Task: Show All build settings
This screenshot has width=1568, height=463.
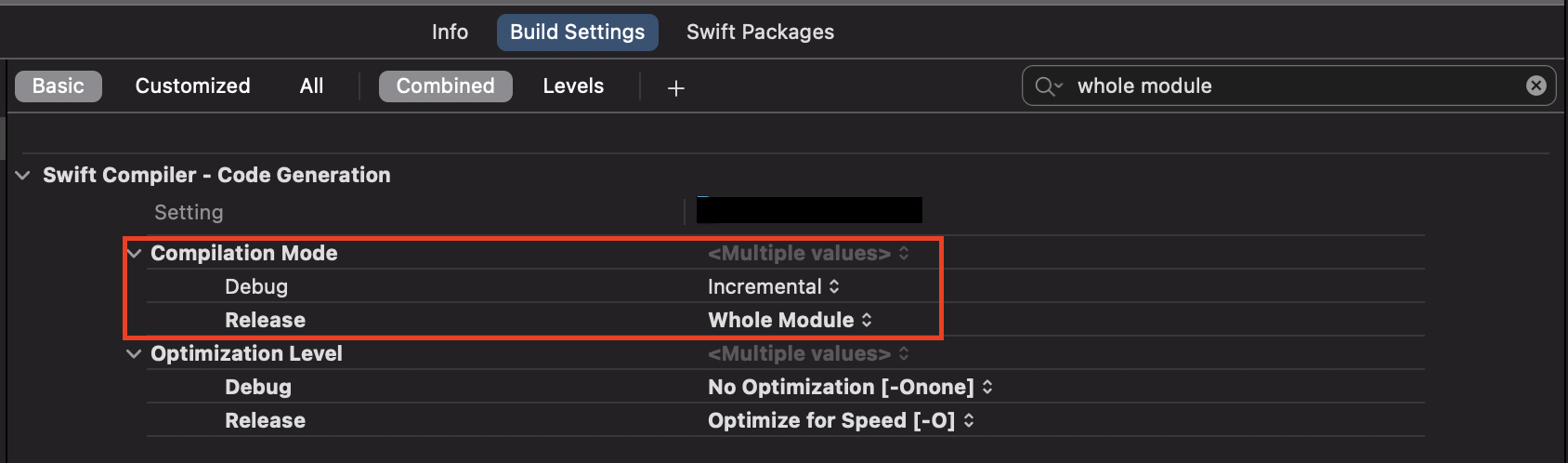Action: click(x=311, y=86)
